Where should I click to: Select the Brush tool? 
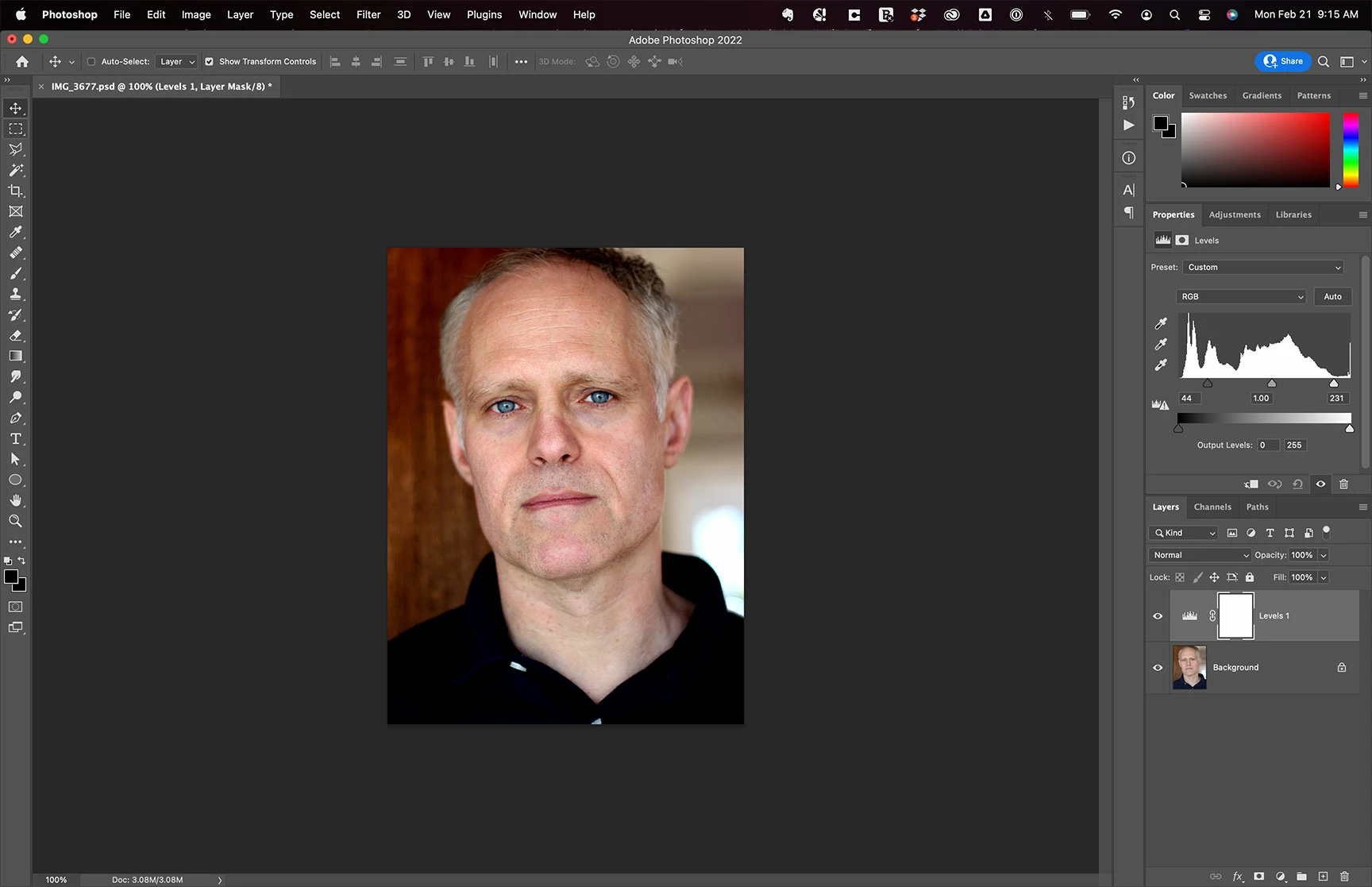tap(16, 273)
